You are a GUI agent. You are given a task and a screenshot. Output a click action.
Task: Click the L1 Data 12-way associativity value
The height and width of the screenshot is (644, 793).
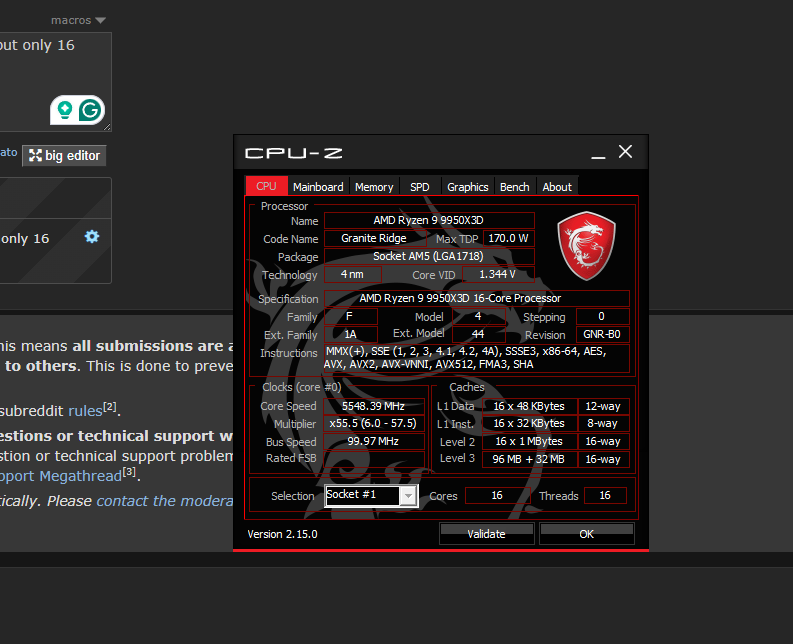603,406
